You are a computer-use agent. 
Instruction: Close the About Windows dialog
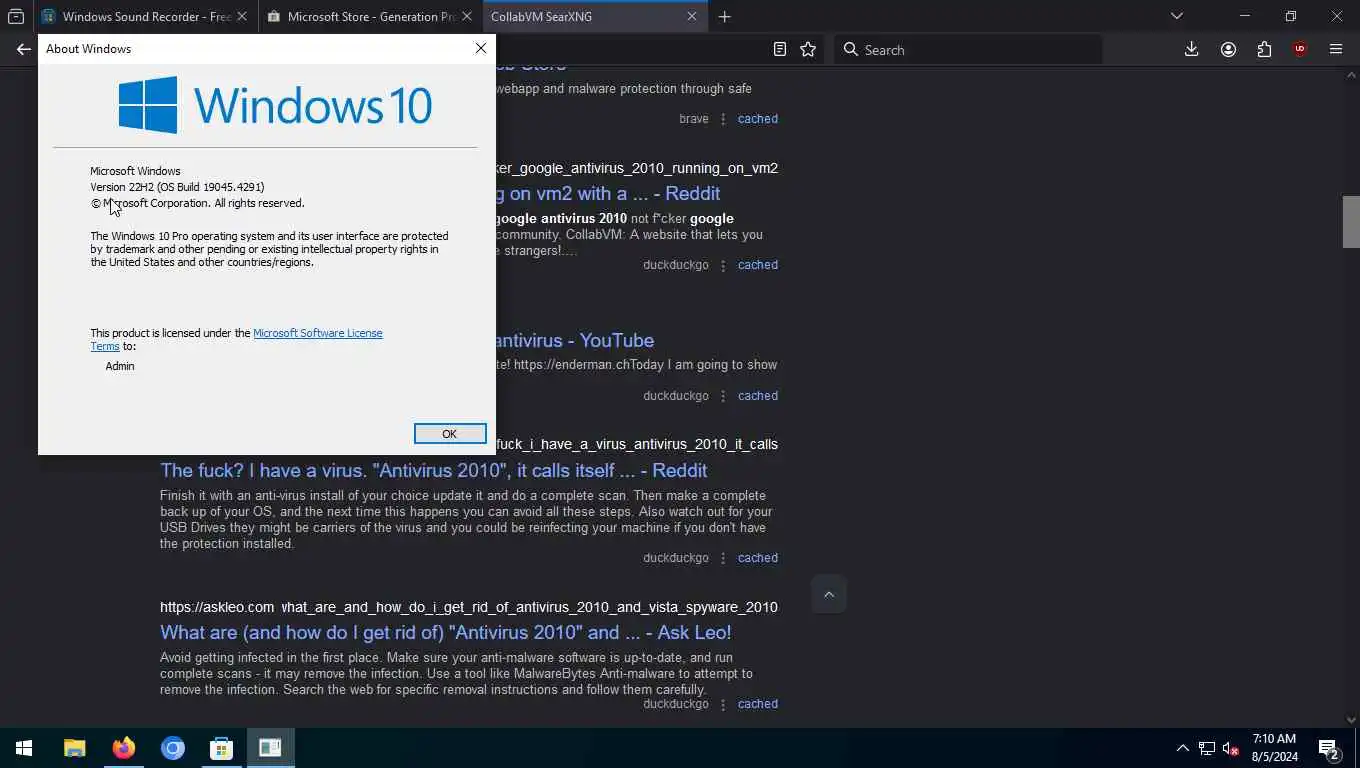[x=481, y=48]
